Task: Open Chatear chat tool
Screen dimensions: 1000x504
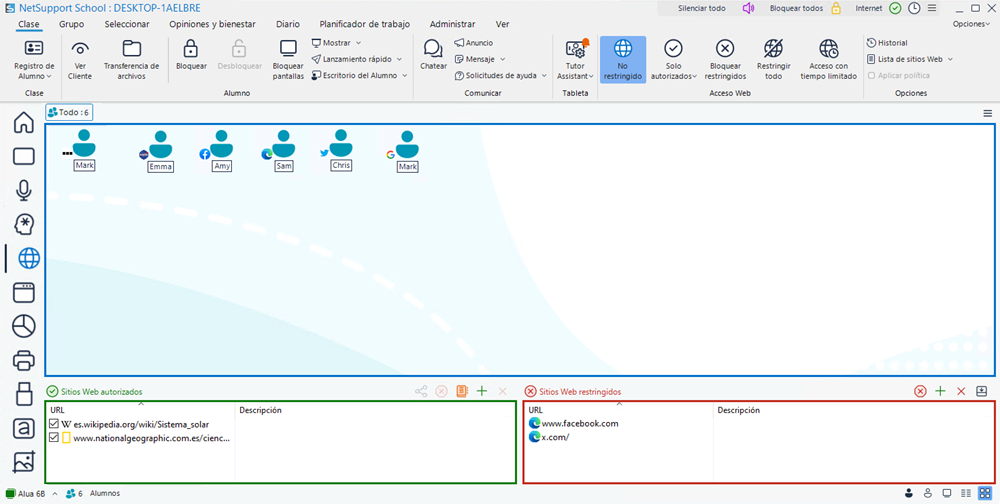Action: [433, 55]
